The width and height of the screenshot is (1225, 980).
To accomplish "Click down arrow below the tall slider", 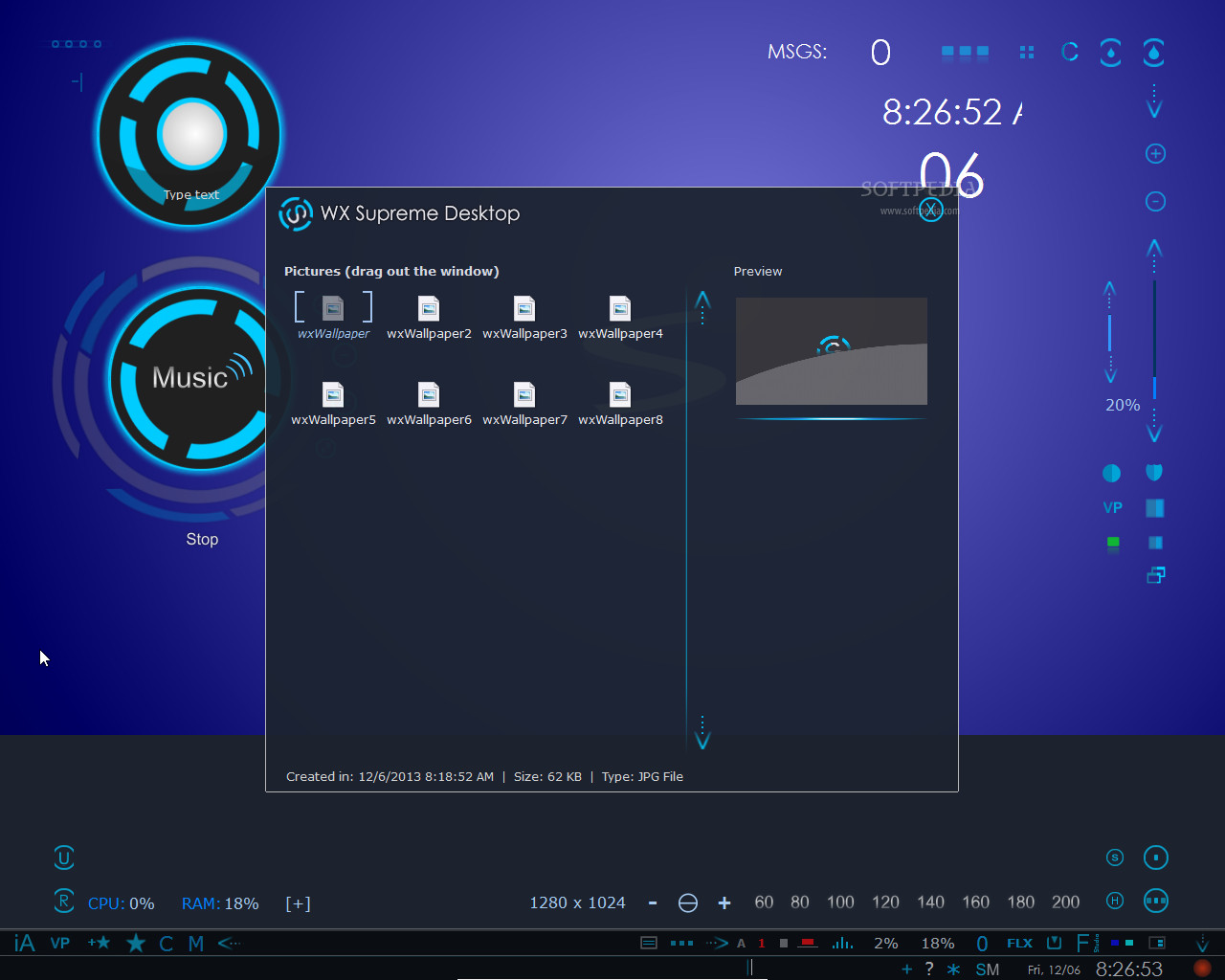I will 1154,426.
